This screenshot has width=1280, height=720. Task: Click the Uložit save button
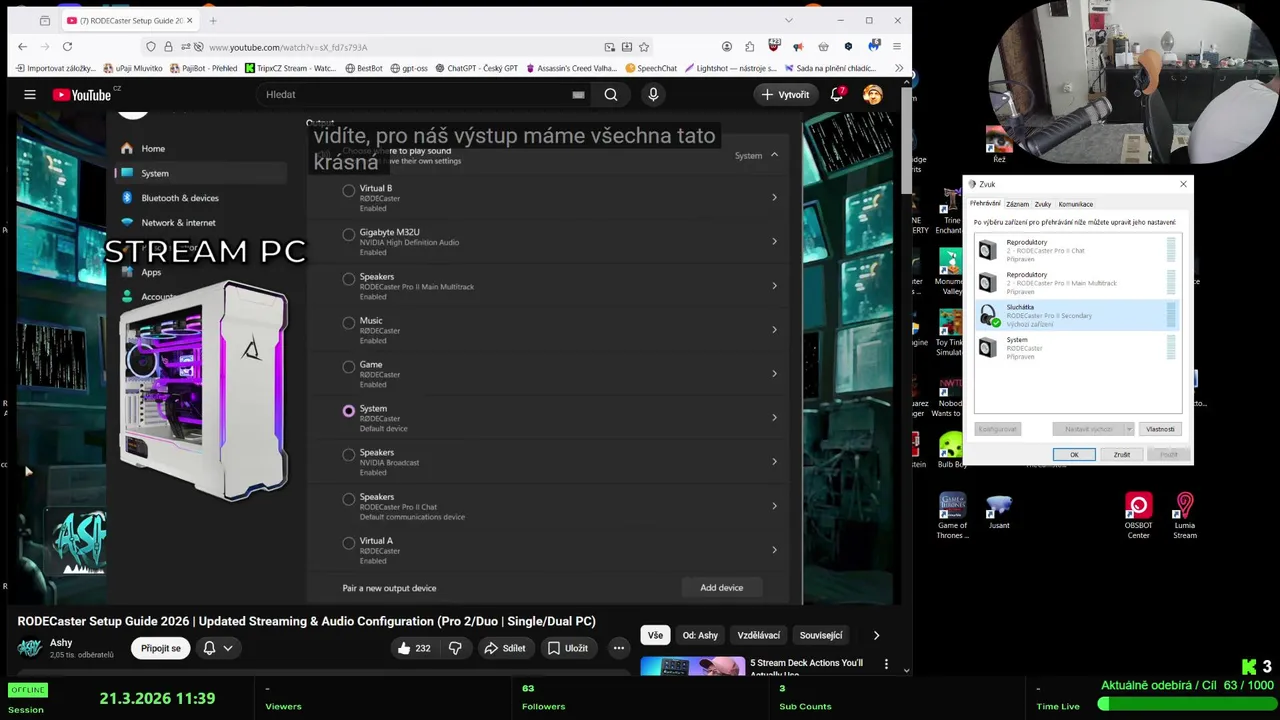click(x=567, y=648)
